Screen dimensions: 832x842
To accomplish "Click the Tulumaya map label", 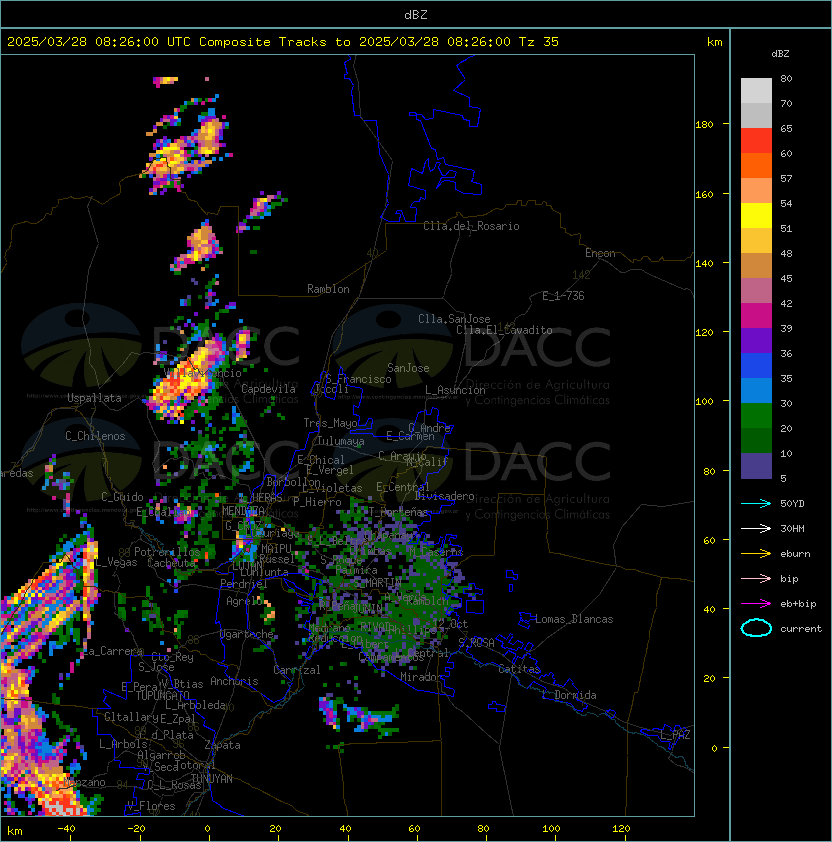I will click(341, 441).
